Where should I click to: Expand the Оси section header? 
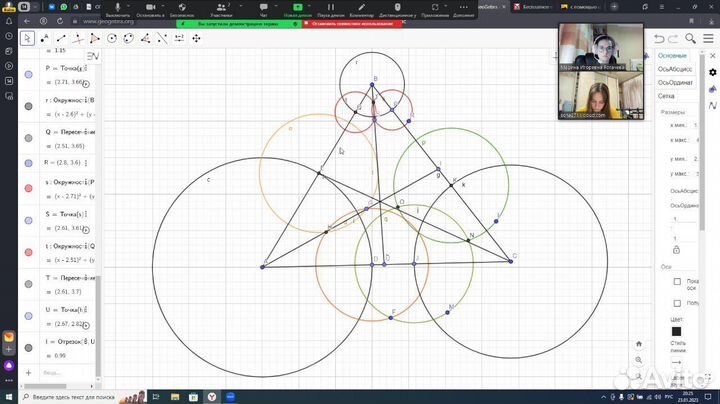pyautogui.click(x=667, y=266)
